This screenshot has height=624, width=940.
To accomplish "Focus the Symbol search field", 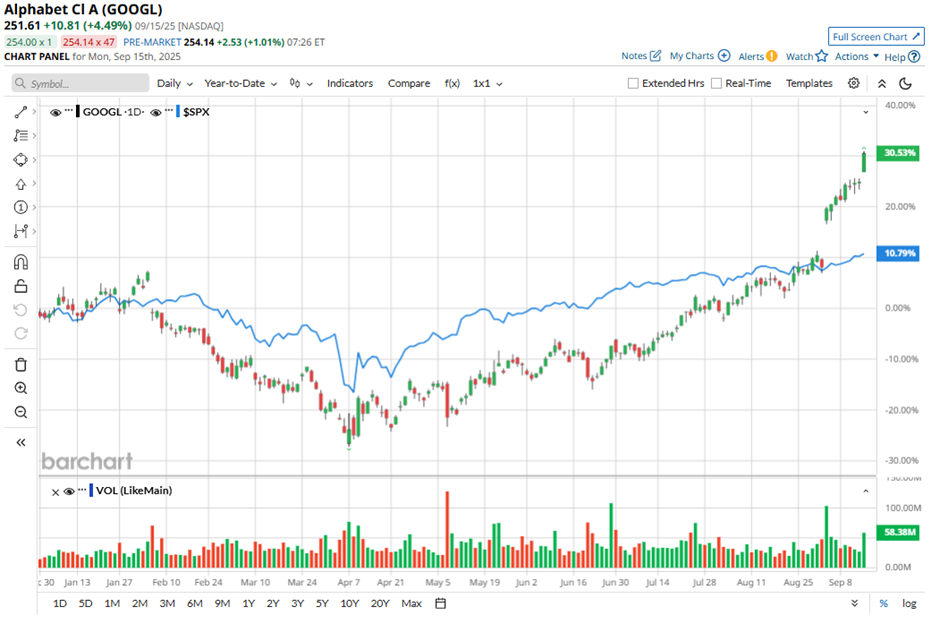I will click(x=80, y=83).
